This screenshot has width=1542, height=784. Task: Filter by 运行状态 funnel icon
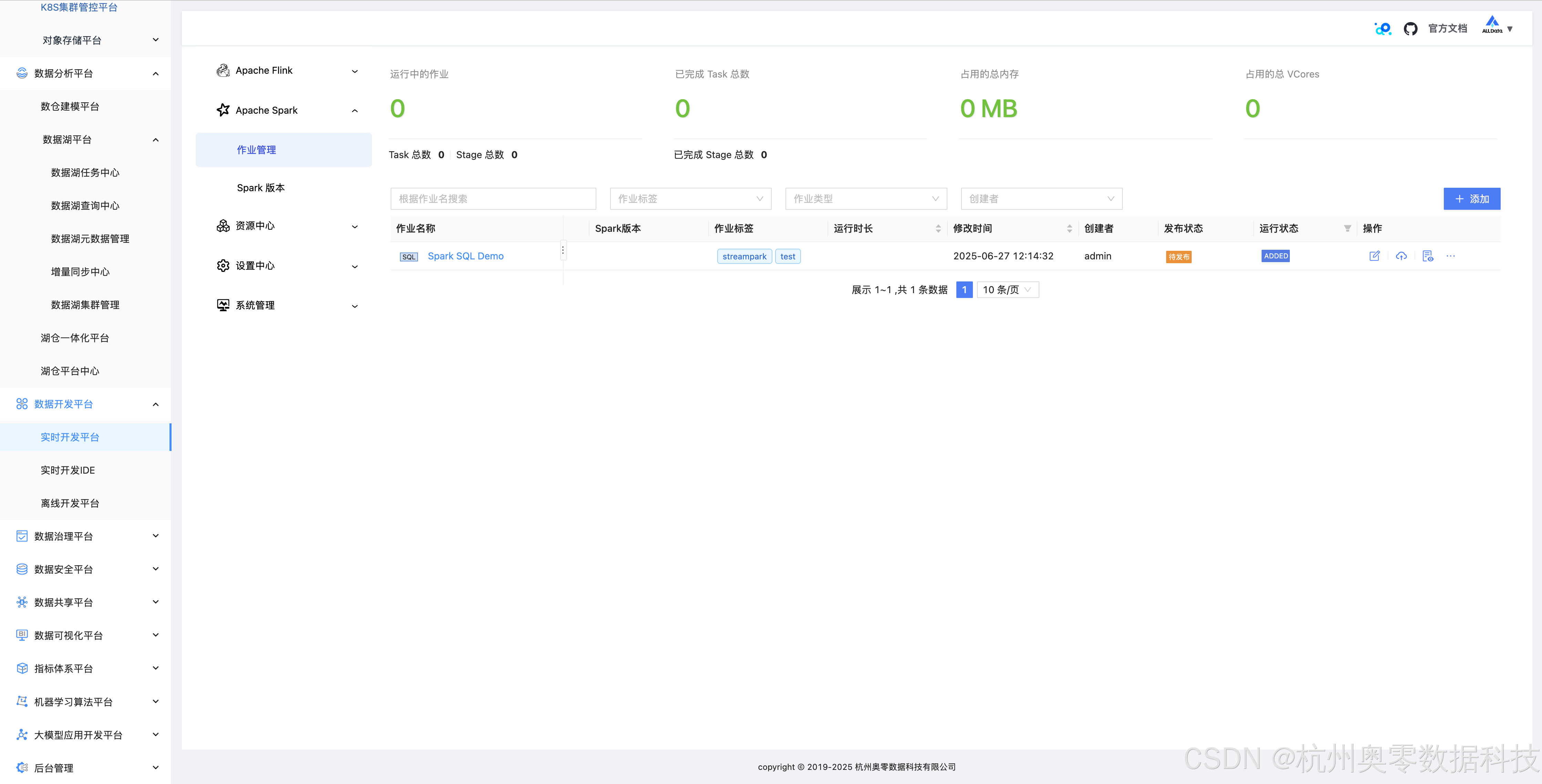click(x=1347, y=229)
